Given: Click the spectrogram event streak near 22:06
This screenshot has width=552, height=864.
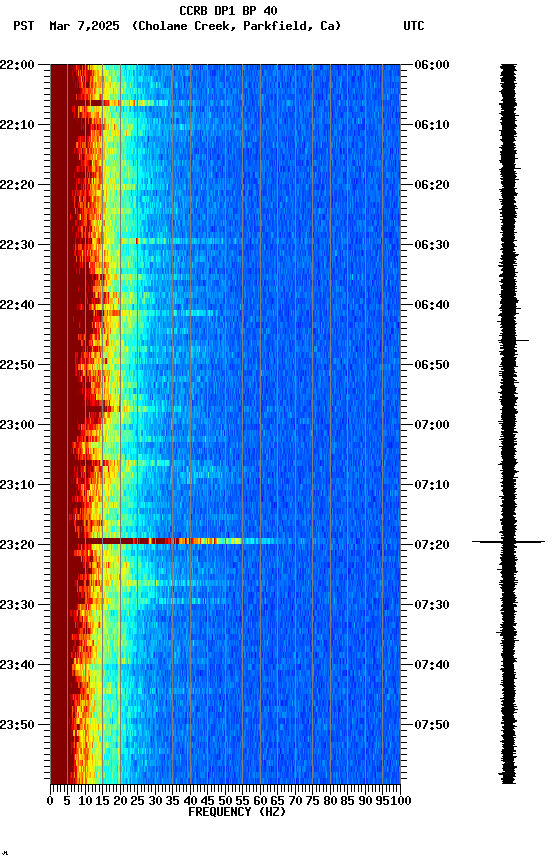Looking at the screenshot, I should pos(122,103).
